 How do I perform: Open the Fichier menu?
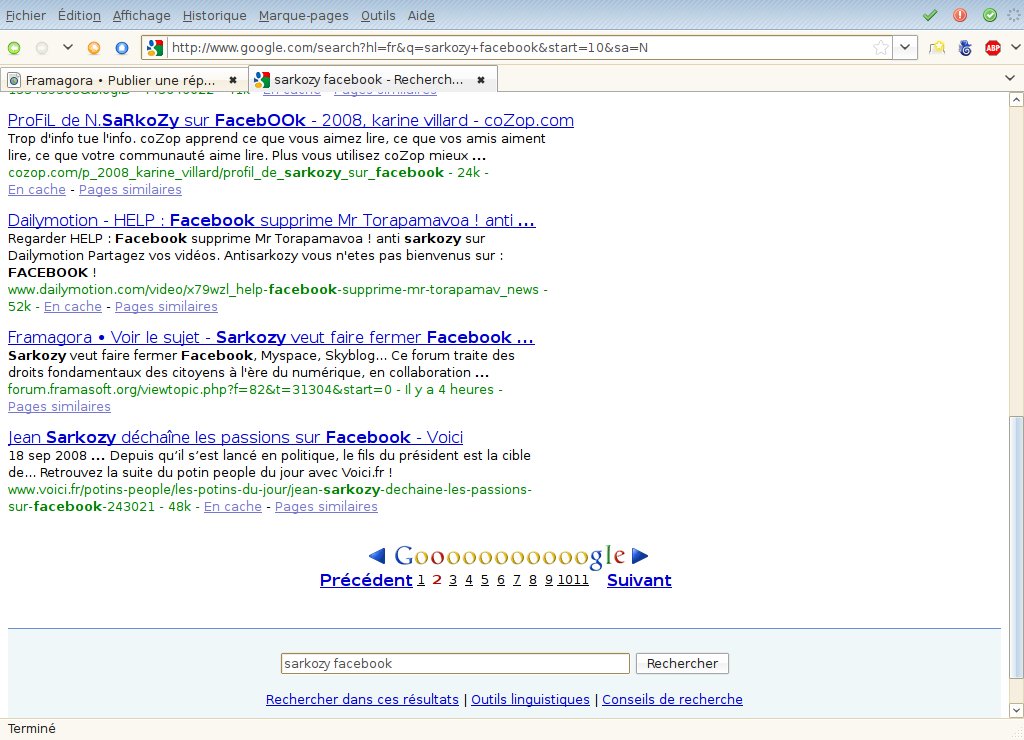click(x=25, y=16)
